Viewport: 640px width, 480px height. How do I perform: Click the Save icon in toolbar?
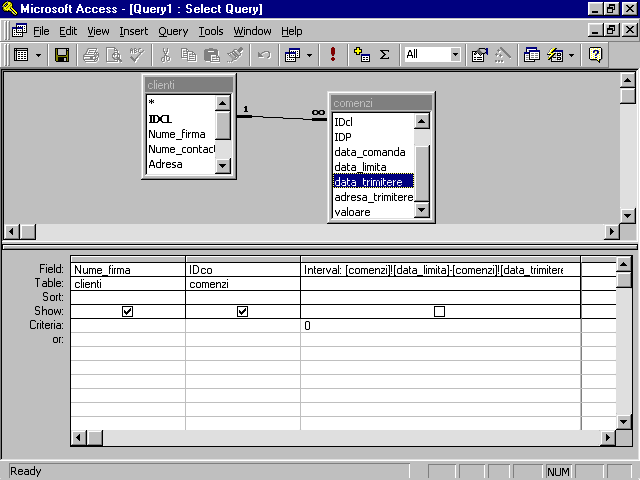(62, 55)
